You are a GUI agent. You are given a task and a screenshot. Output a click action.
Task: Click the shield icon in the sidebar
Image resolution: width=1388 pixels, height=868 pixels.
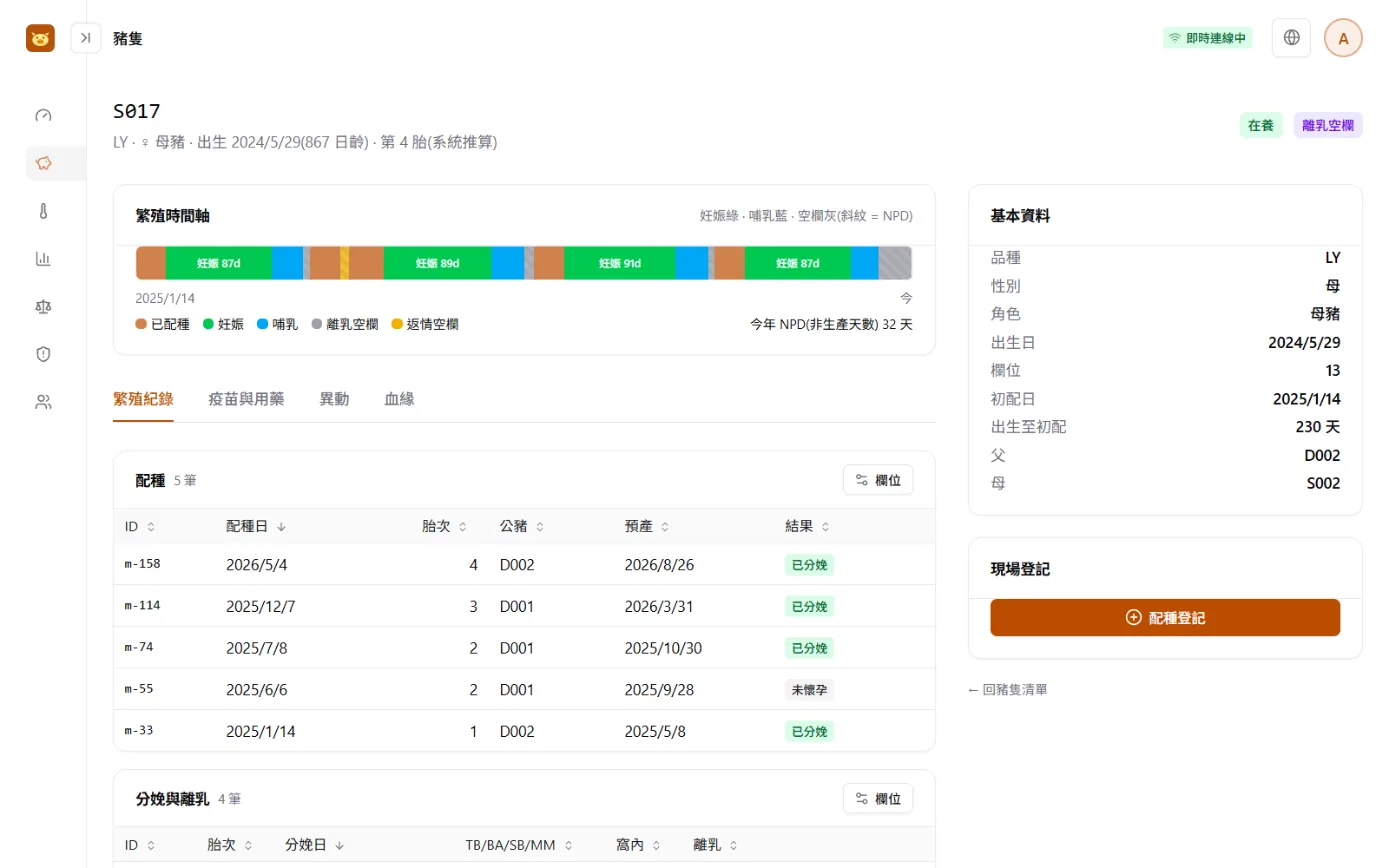[43, 354]
